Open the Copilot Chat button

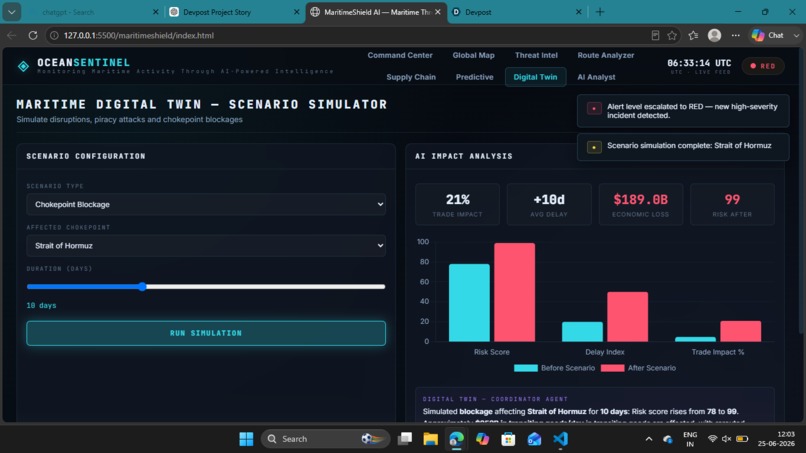pyautogui.click(x=770, y=35)
